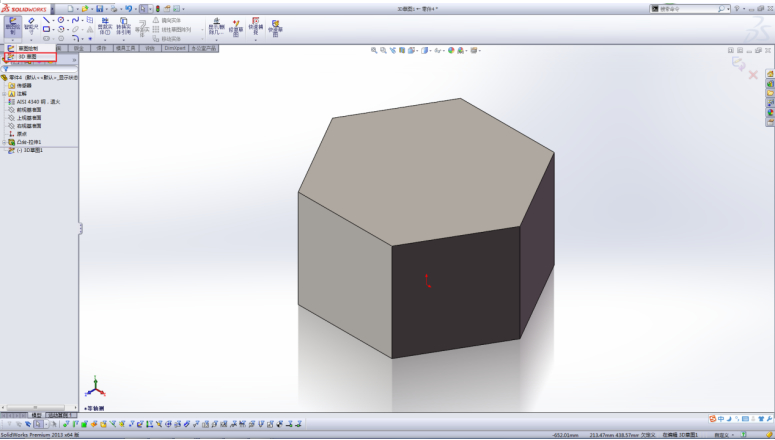Select the Line sketch tool
The width and height of the screenshot is (775, 440).
pyautogui.click(x=46, y=20)
